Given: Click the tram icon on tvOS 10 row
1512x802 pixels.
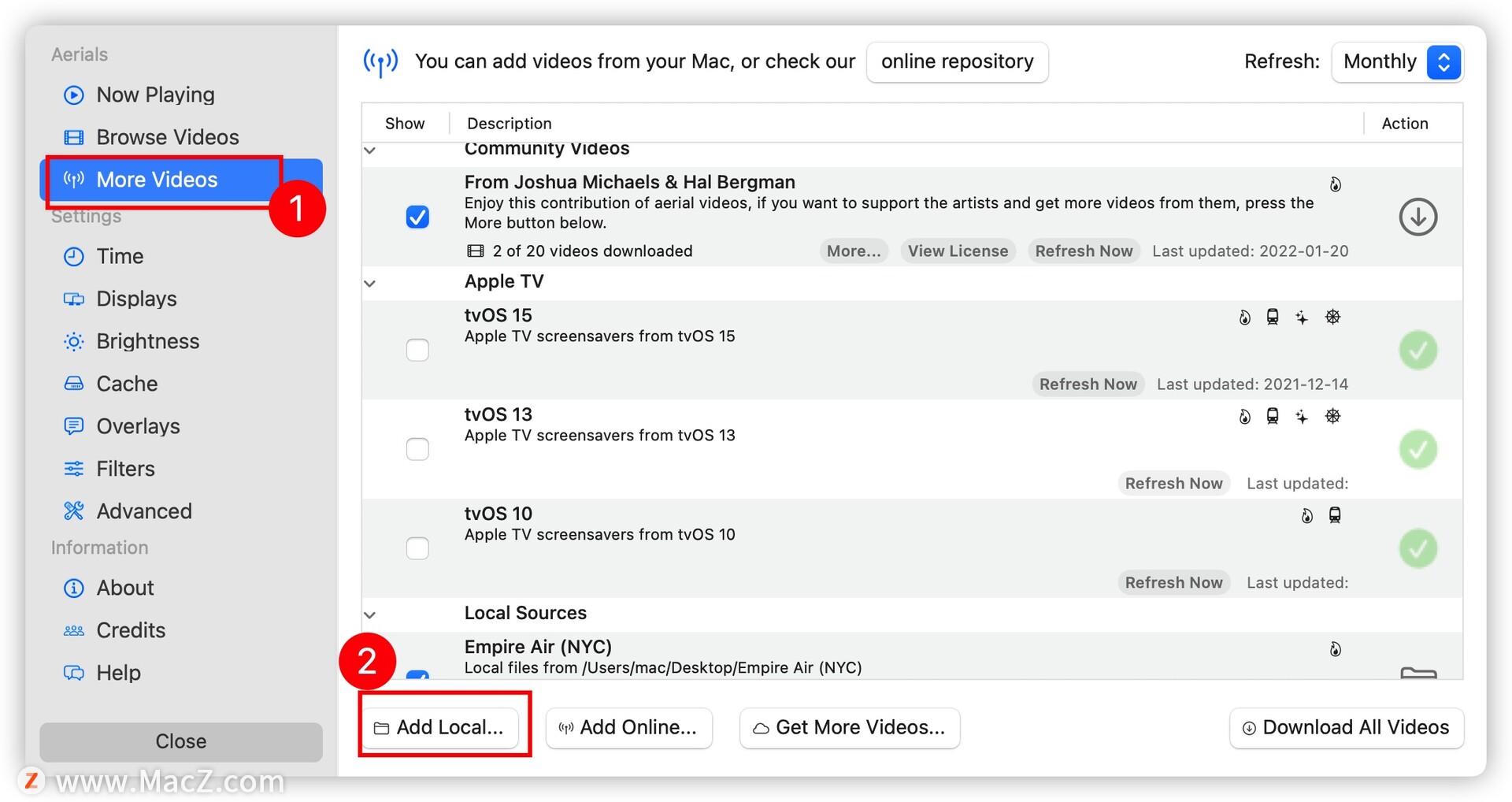Looking at the screenshot, I should [x=1335, y=515].
